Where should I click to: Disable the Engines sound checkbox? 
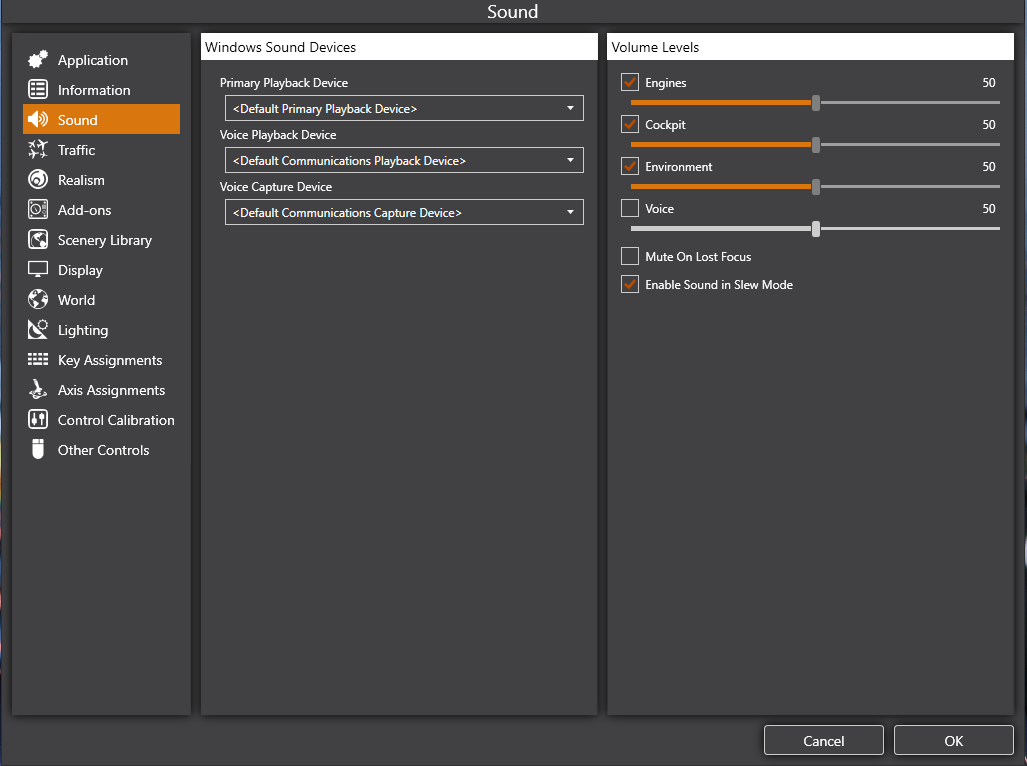[x=630, y=83]
